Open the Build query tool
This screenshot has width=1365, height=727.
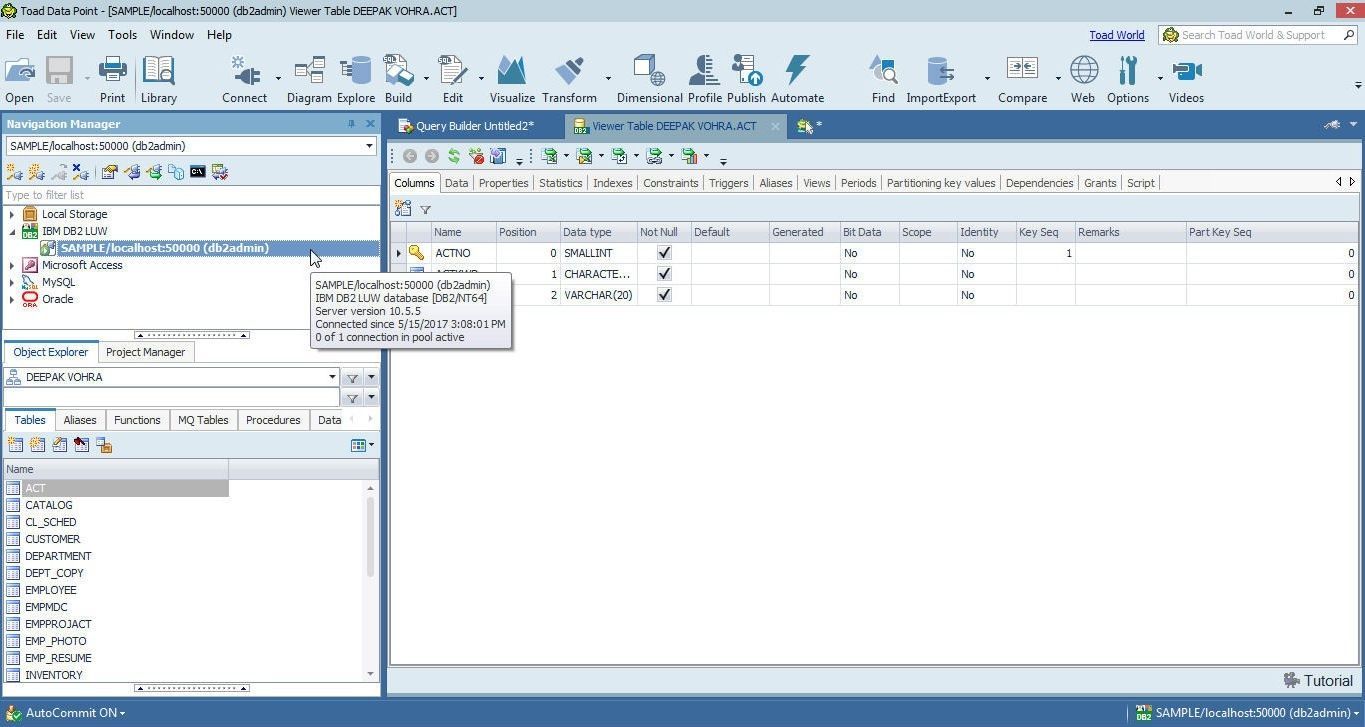pos(398,79)
